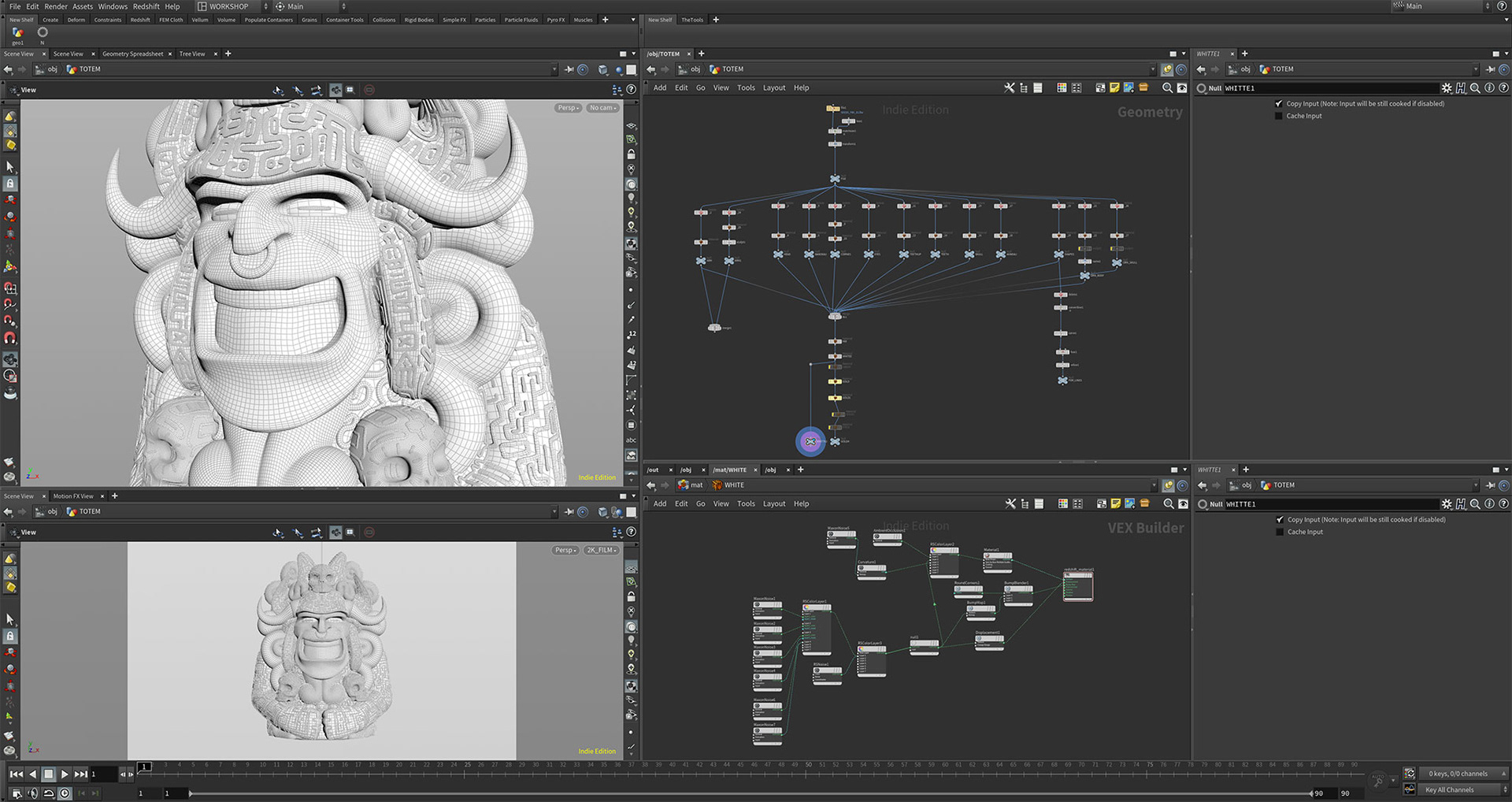
Task: Click the global animation options icon at bottom left
Action: pyautogui.click(x=17, y=794)
